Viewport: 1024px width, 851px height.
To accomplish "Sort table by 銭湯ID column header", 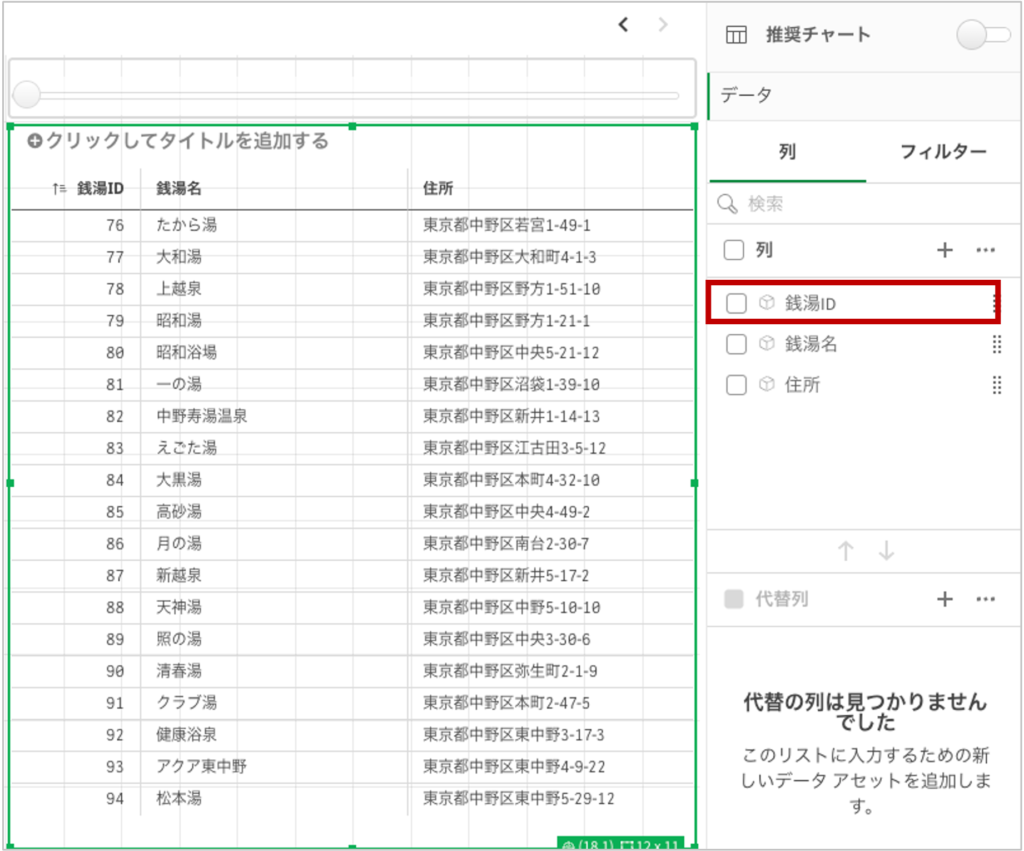I will click(100, 188).
